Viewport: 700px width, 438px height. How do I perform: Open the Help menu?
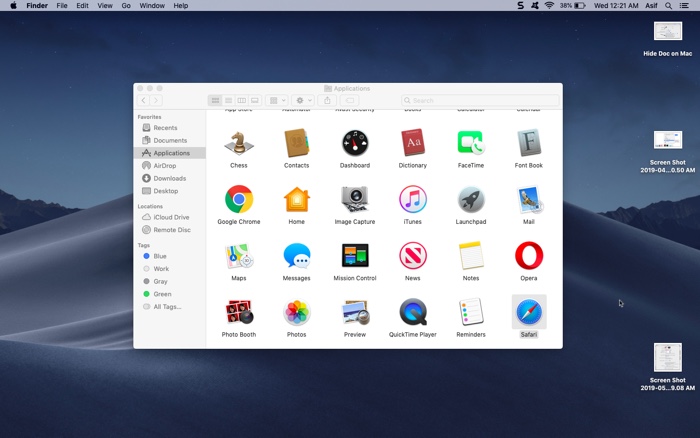[181, 5]
